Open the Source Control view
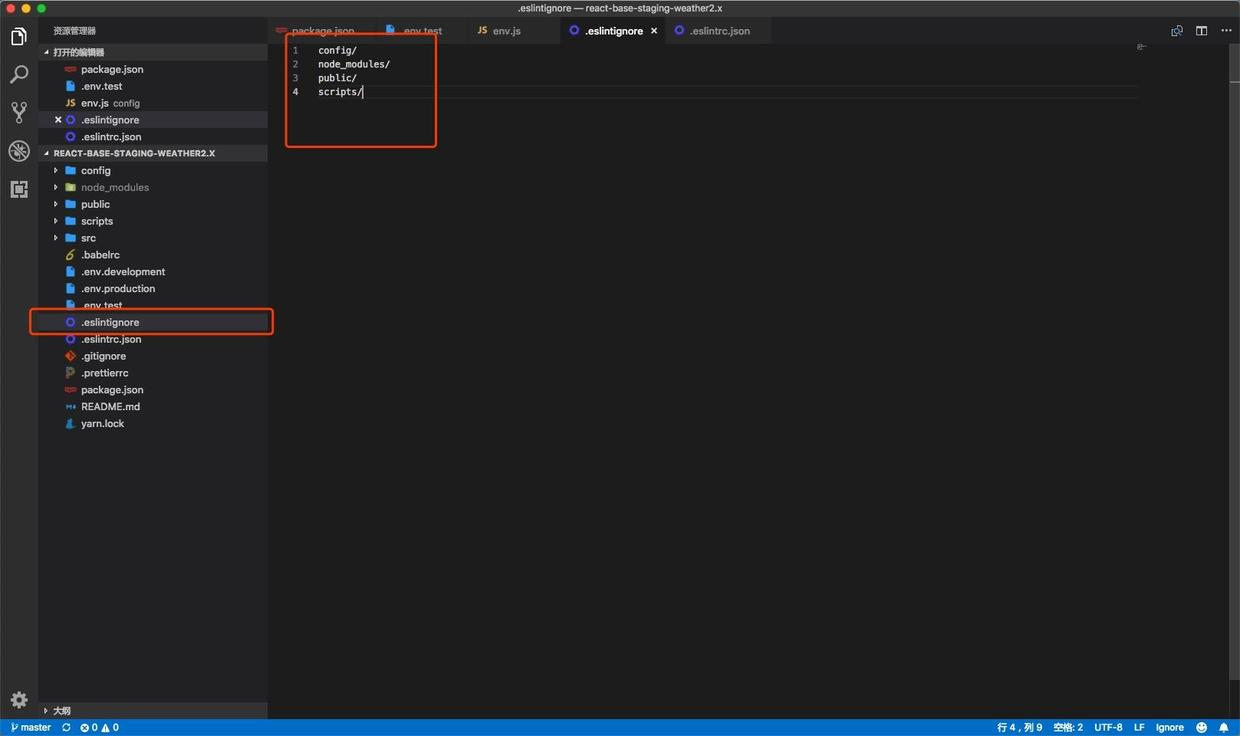The image size is (1240, 736). [x=18, y=112]
